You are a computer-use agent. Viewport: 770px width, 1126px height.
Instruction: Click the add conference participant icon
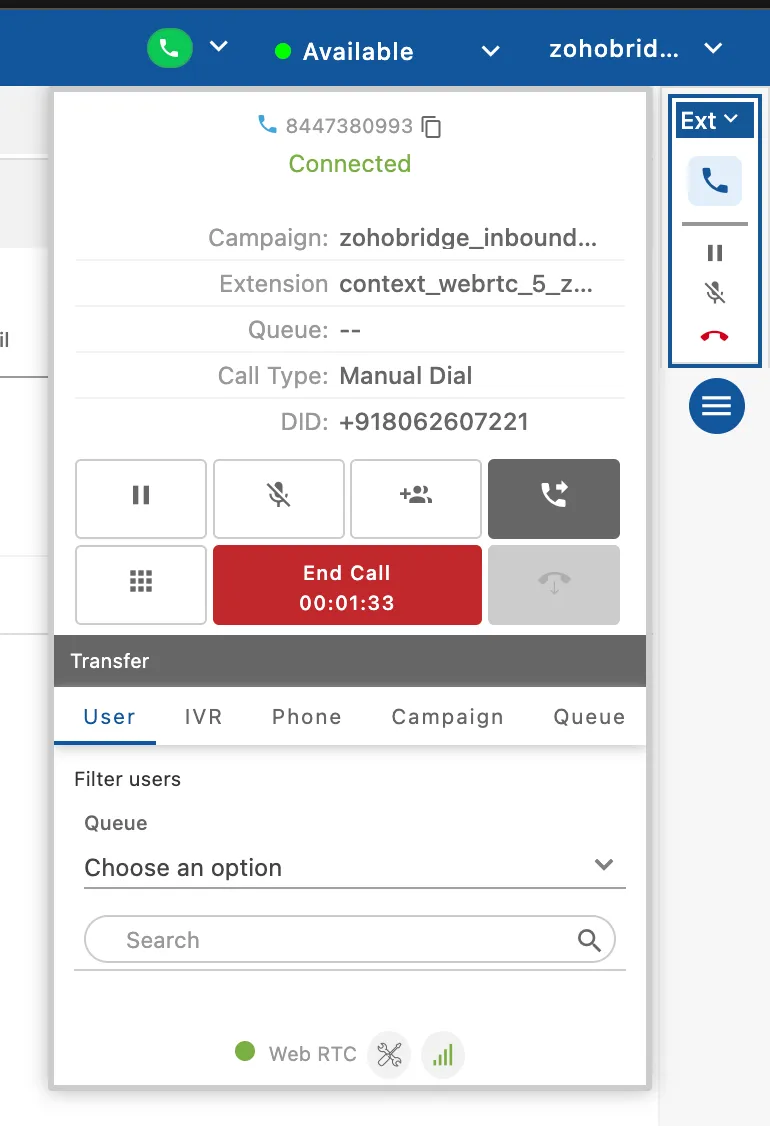point(416,498)
